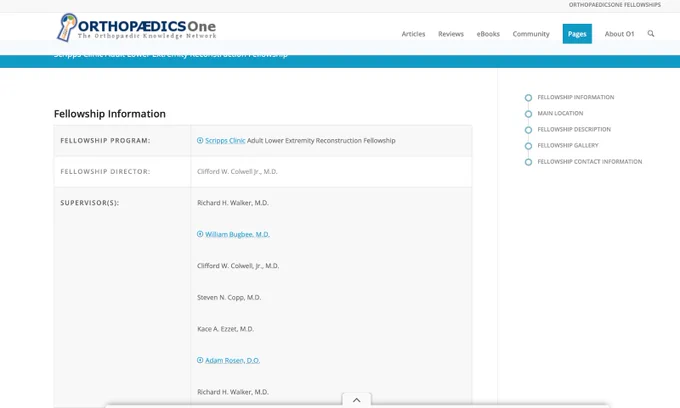
Task: Click the last Richard H. Walker, M.D. entry
Action: point(233,392)
